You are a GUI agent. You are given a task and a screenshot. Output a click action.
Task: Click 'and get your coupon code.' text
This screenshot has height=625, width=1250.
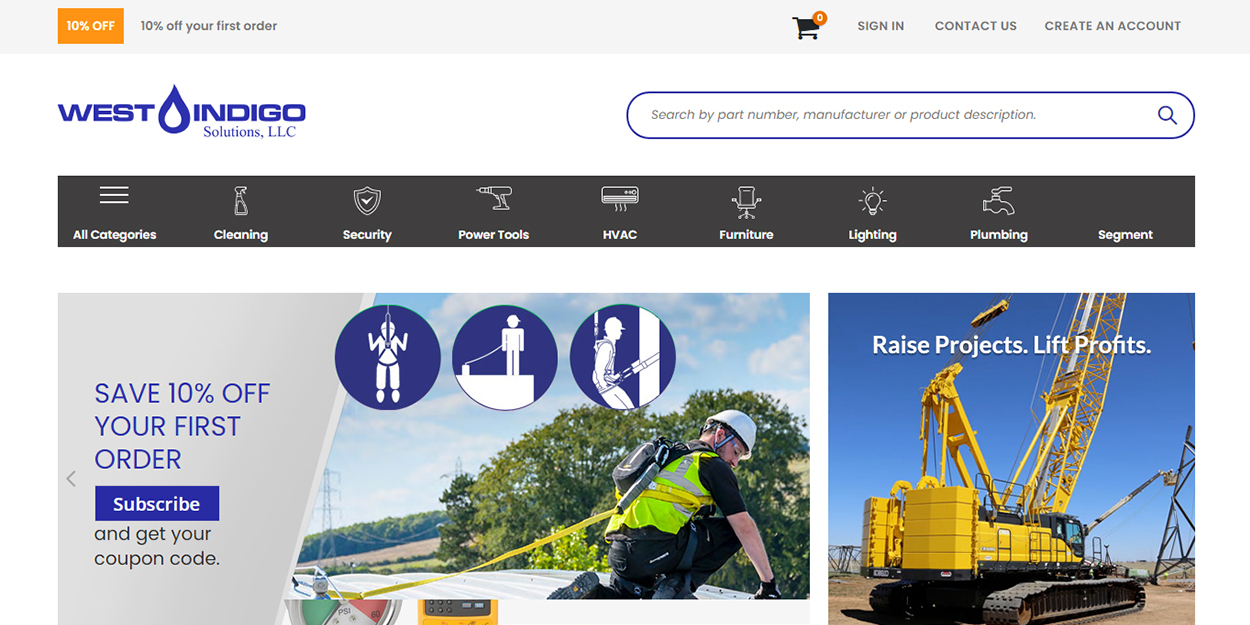point(157,546)
